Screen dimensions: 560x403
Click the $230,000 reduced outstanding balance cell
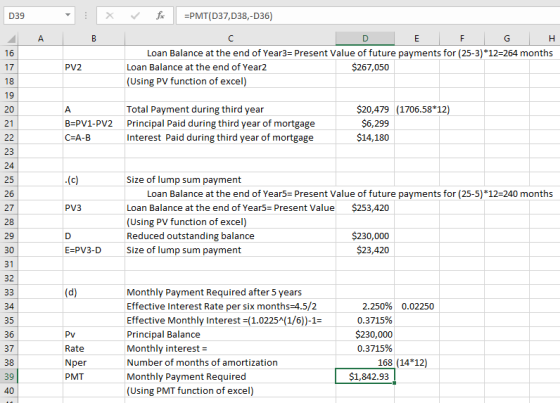click(365, 236)
